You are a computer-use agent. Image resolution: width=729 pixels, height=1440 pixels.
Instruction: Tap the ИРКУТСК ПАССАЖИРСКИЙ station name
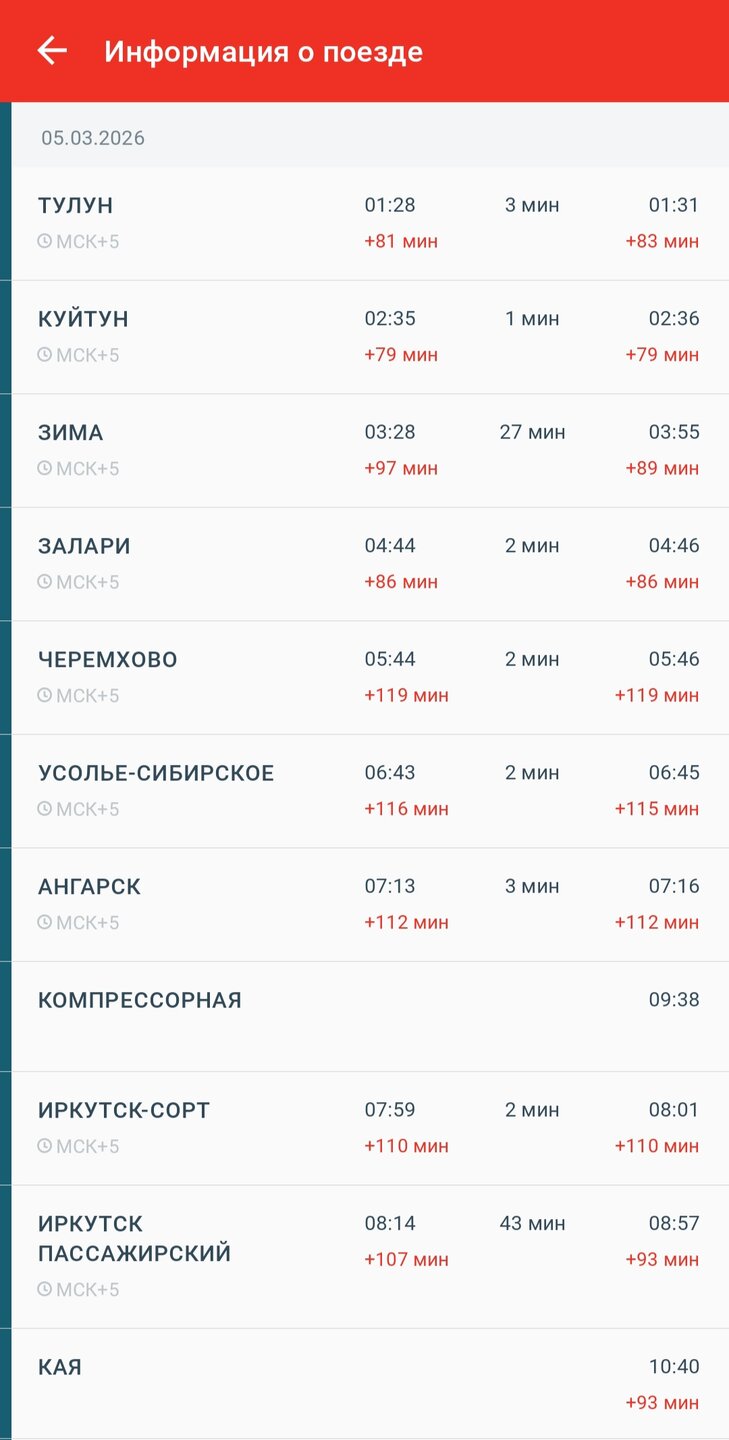tap(134, 1239)
